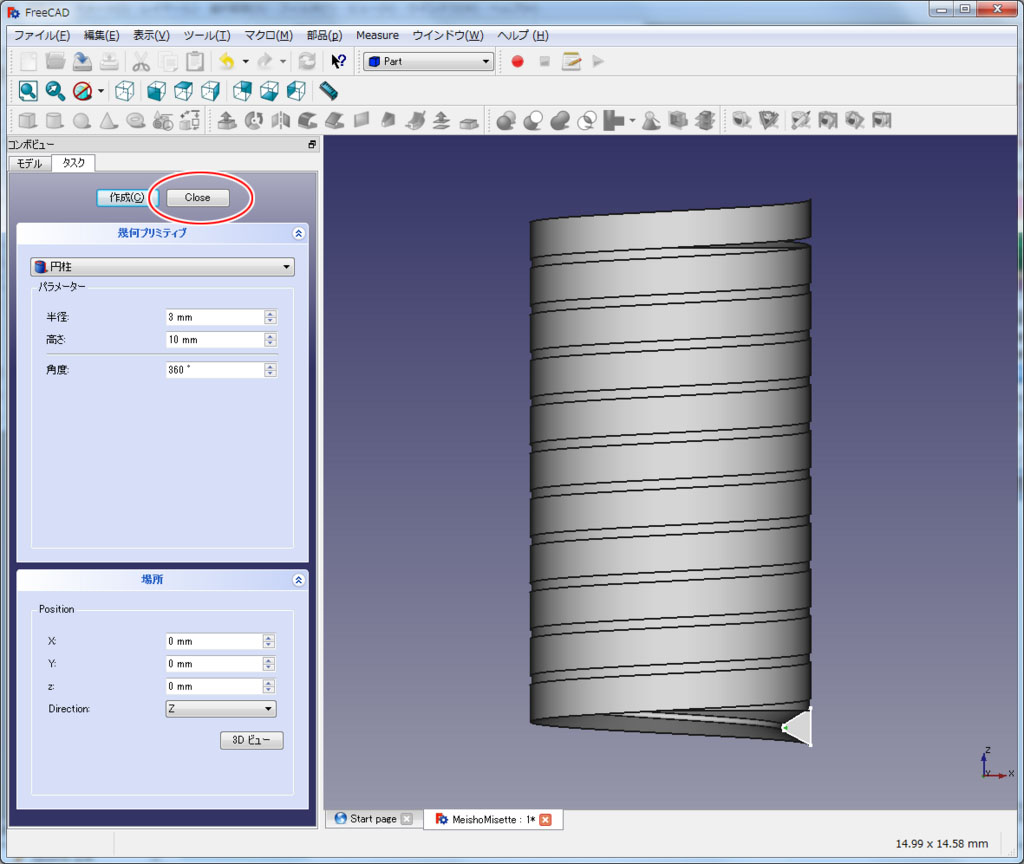Screen dimensions: 1024x864
Task: Switch to axonometric view cube icon
Action: click(124, 91)
